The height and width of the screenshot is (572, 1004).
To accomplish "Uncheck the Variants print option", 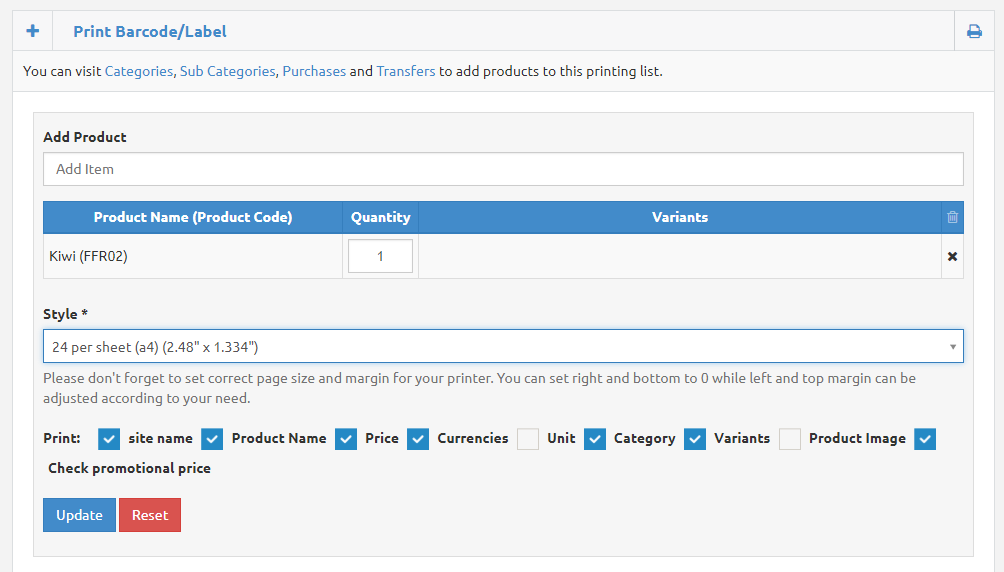I will [x=695, y=439].
